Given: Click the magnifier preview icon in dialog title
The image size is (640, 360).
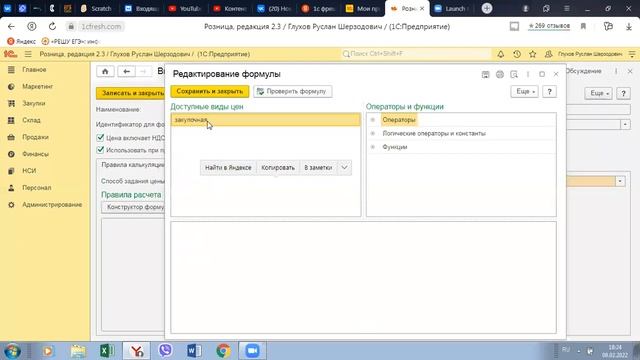Looking at the screenshot, I should click(514, 74).
